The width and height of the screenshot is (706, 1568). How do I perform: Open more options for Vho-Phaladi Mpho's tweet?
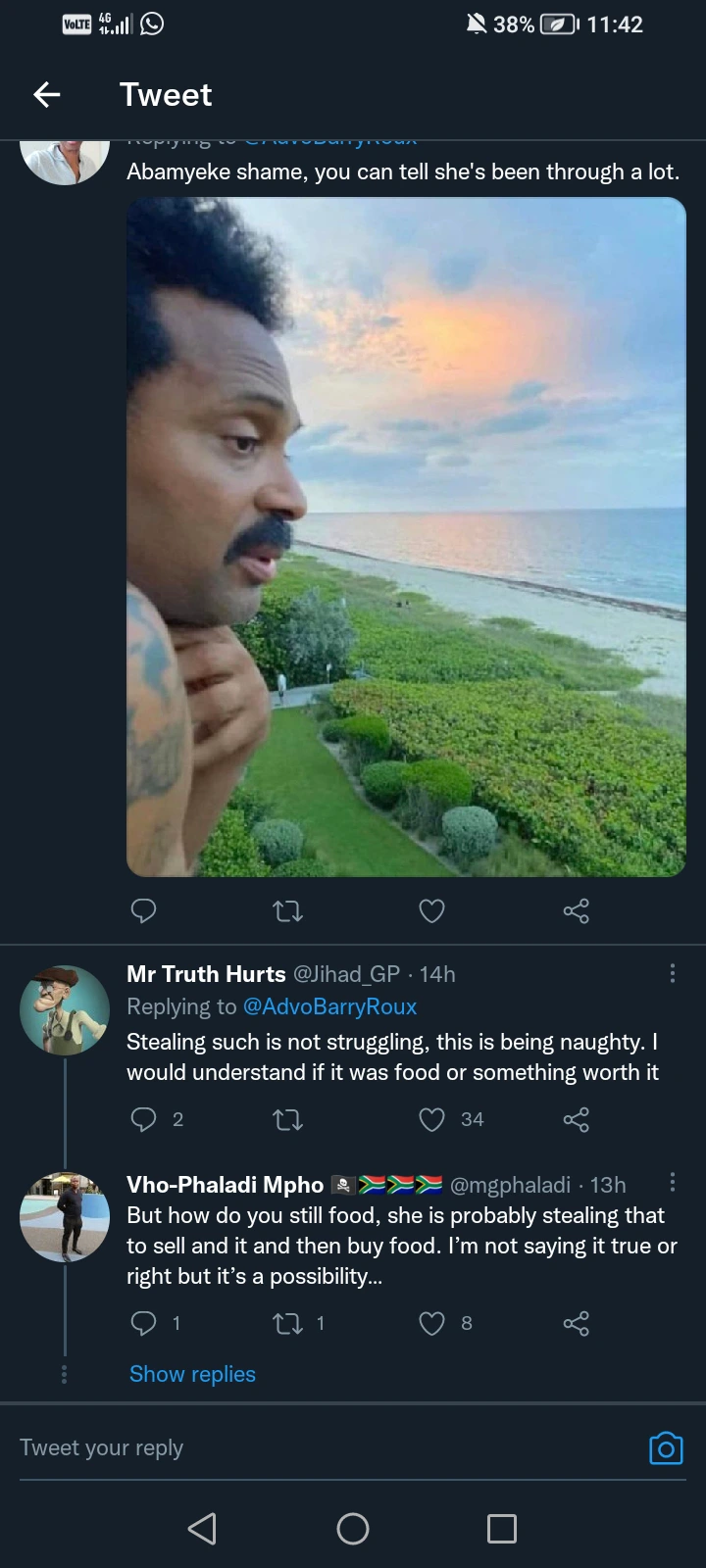(x=672, y=1183)
